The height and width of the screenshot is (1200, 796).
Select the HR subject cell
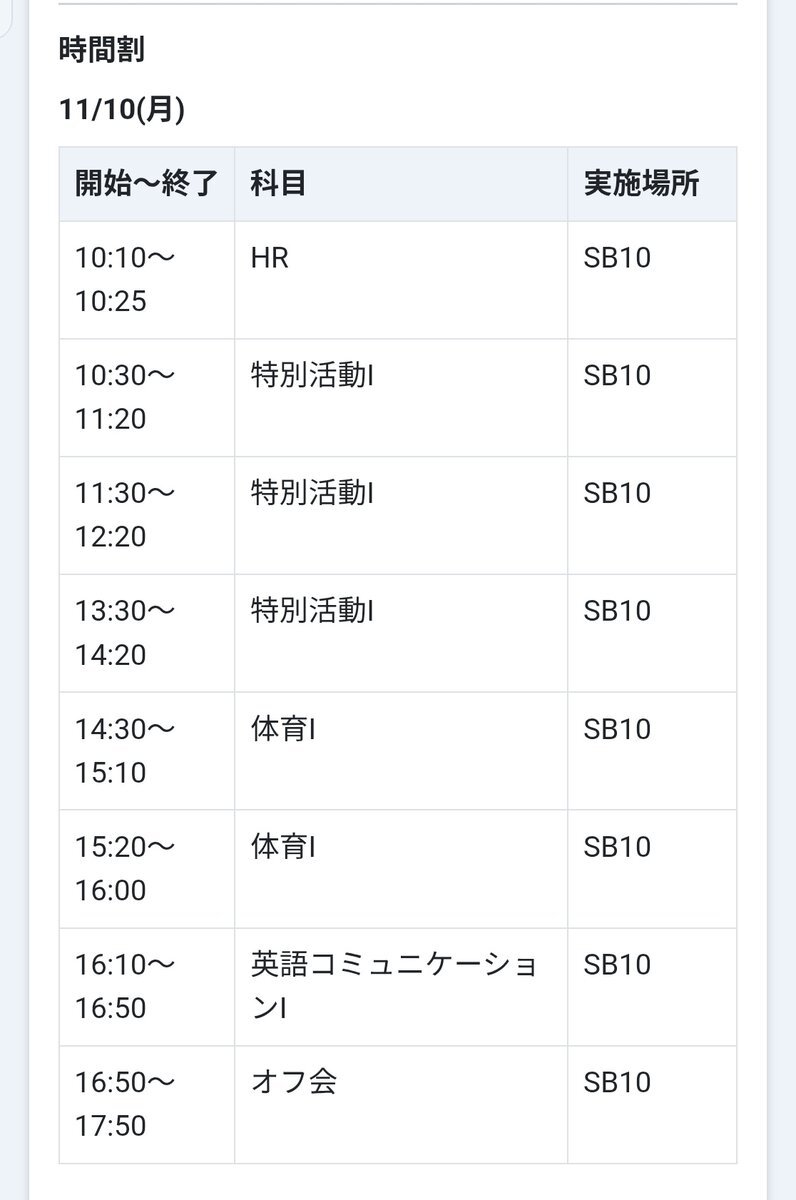click(x=270, y=258)
